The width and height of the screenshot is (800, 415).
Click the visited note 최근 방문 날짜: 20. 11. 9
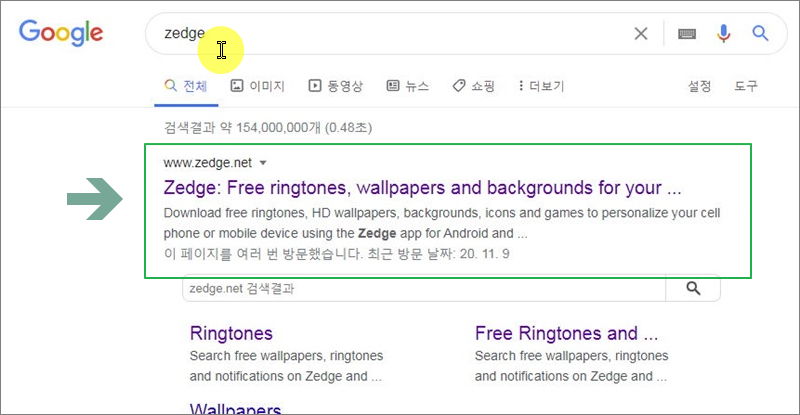pyautogui.click(x=438, y=254)
